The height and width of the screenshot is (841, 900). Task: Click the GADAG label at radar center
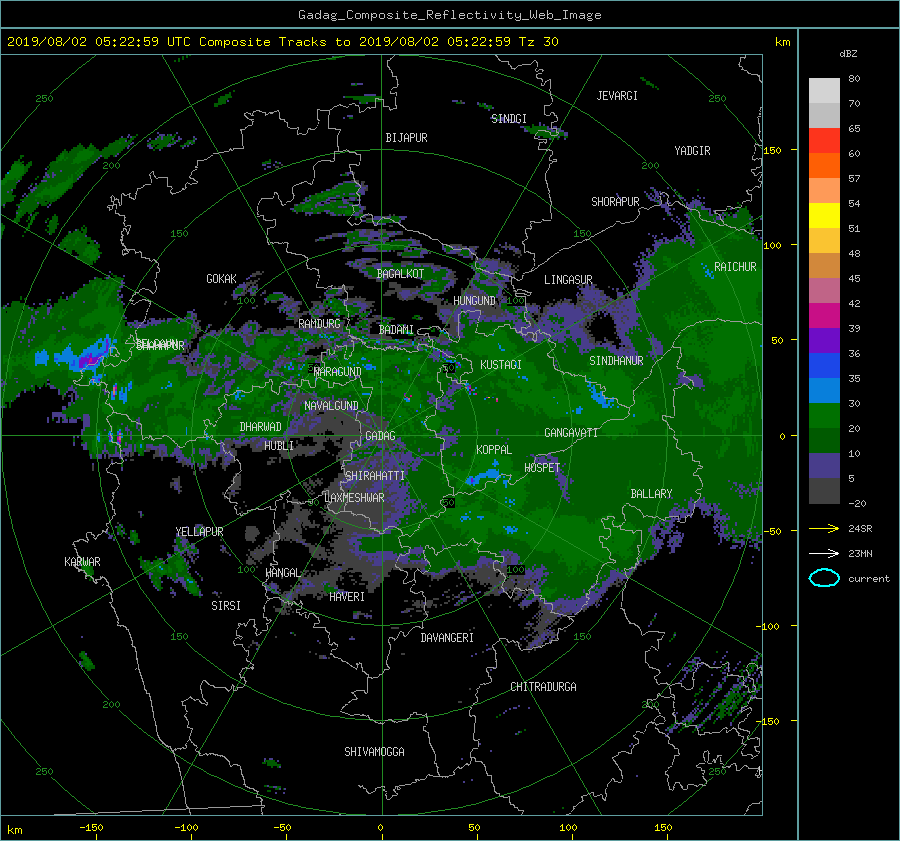pos(380,436)
